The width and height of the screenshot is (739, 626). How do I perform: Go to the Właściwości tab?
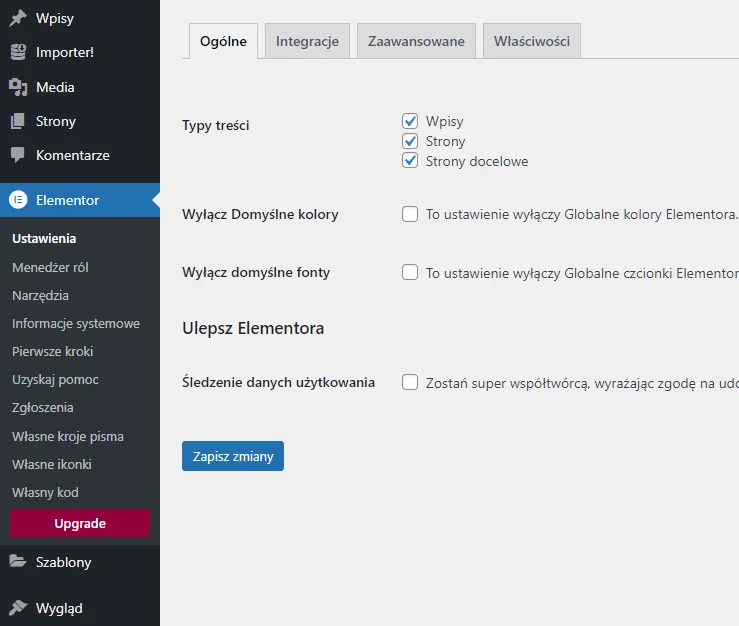pyautogui.click(x=532, y=41)
